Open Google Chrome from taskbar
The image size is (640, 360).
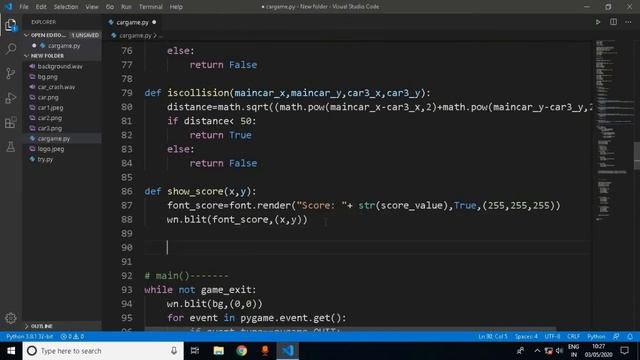[242, 351]
